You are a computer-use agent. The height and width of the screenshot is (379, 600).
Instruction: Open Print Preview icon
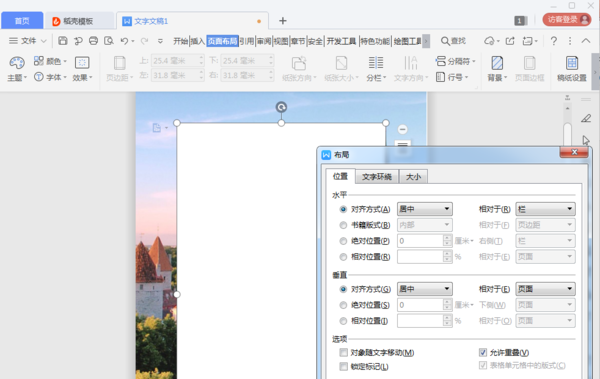(109, 41)
